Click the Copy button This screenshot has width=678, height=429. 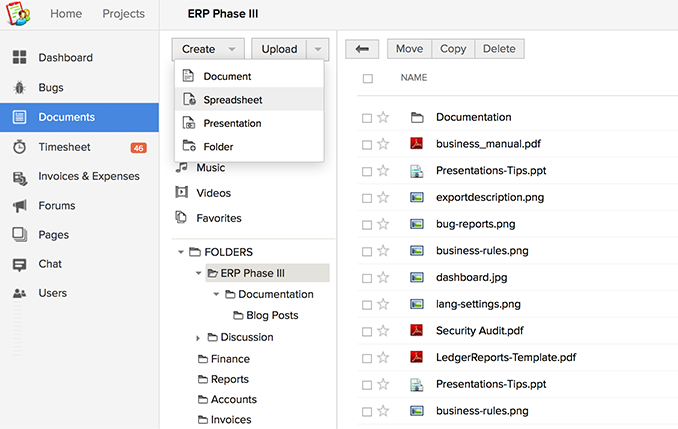[x=453, y=49]
